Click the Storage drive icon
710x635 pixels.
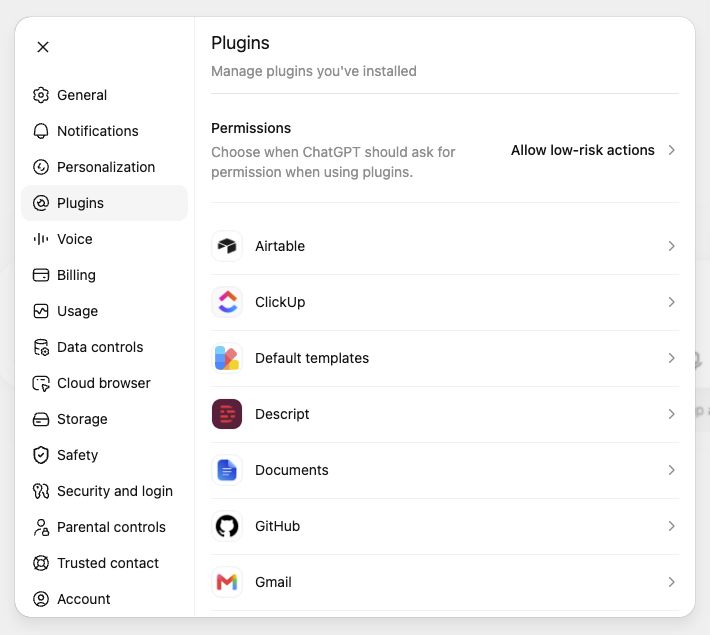pyautogui.click(x=41, y=419)
